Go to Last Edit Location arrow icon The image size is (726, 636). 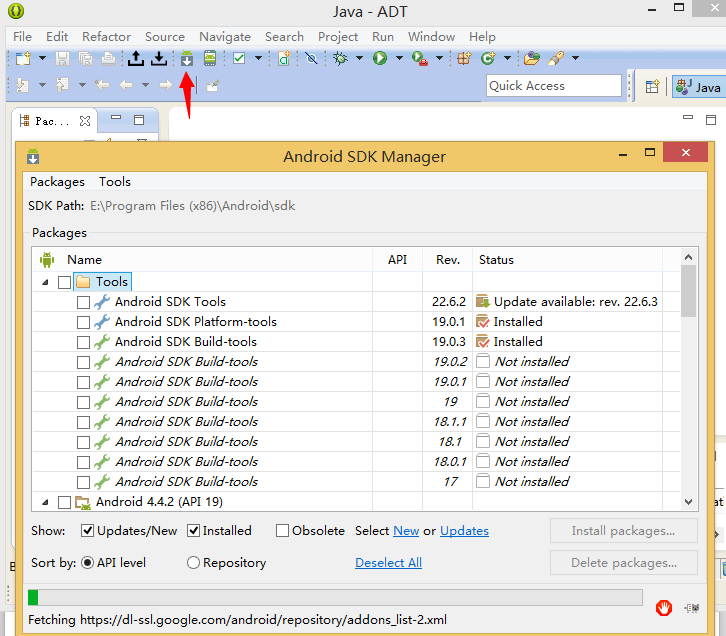click(102, 85)
